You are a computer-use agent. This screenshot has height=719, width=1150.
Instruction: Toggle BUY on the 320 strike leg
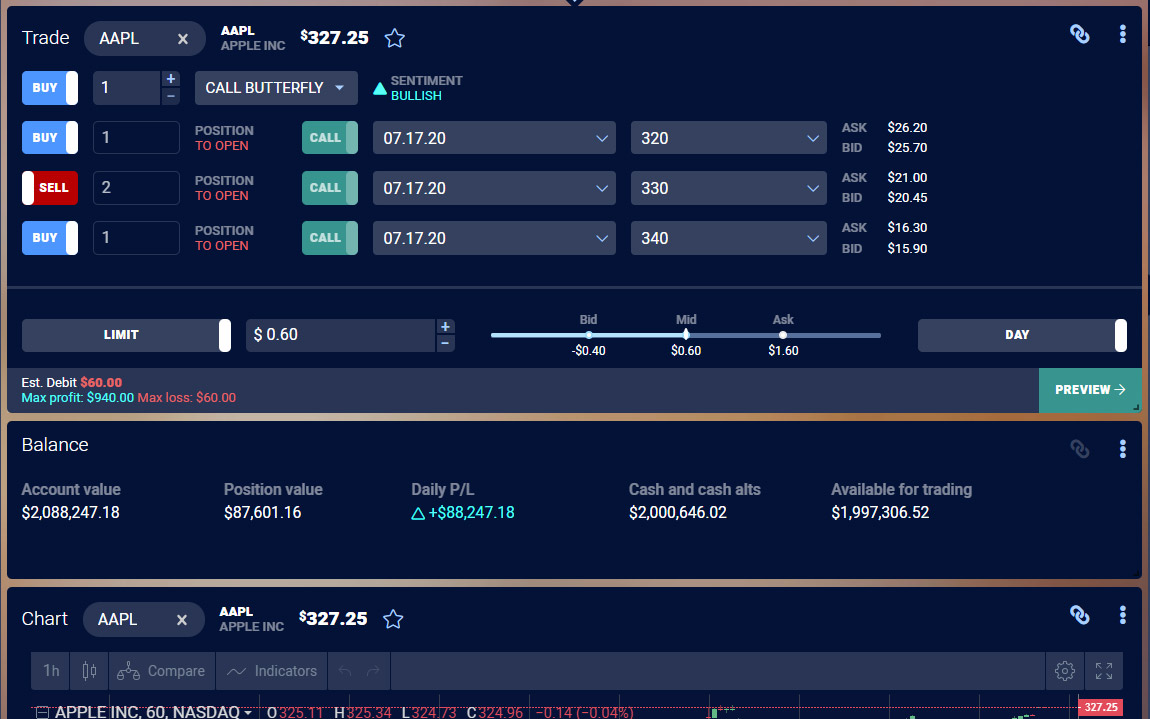(50, 138)
